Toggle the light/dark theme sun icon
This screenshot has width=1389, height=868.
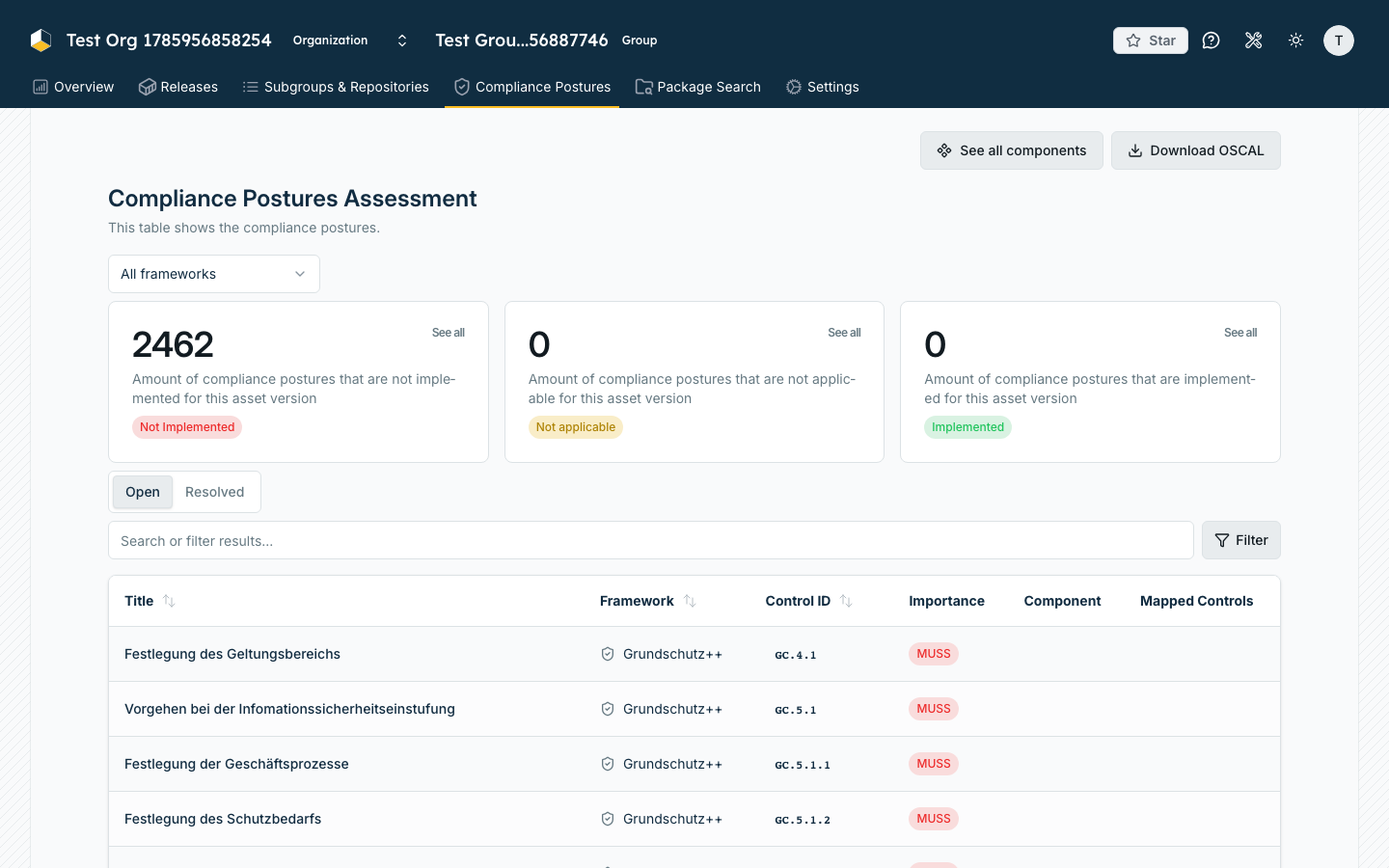[x=1296, y=41]
